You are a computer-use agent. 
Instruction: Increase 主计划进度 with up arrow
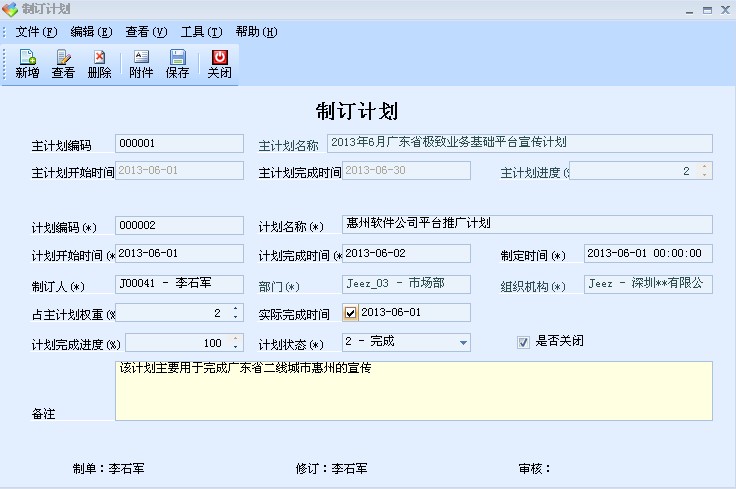704,167
